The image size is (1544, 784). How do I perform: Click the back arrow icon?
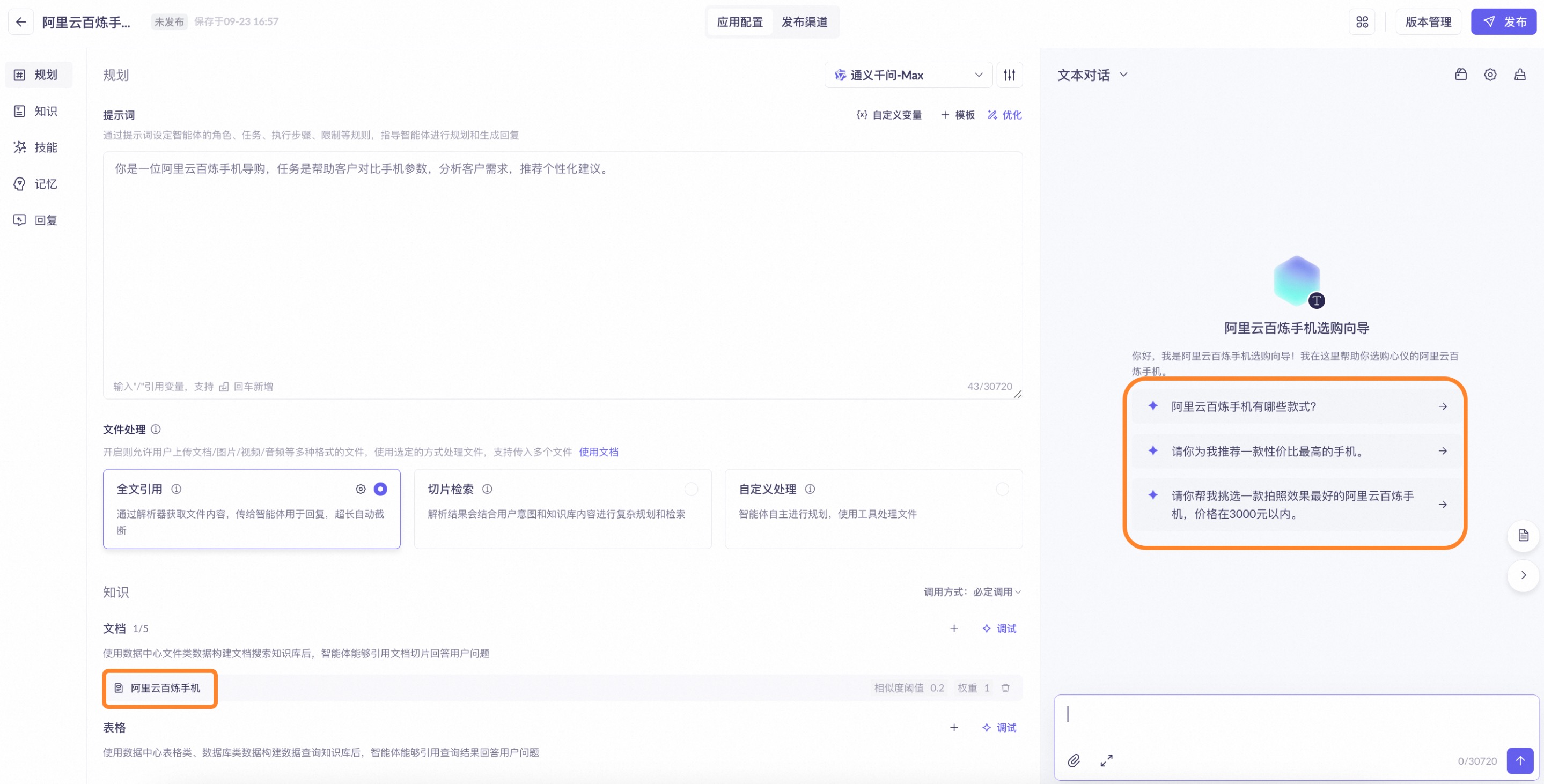point(21,22)
